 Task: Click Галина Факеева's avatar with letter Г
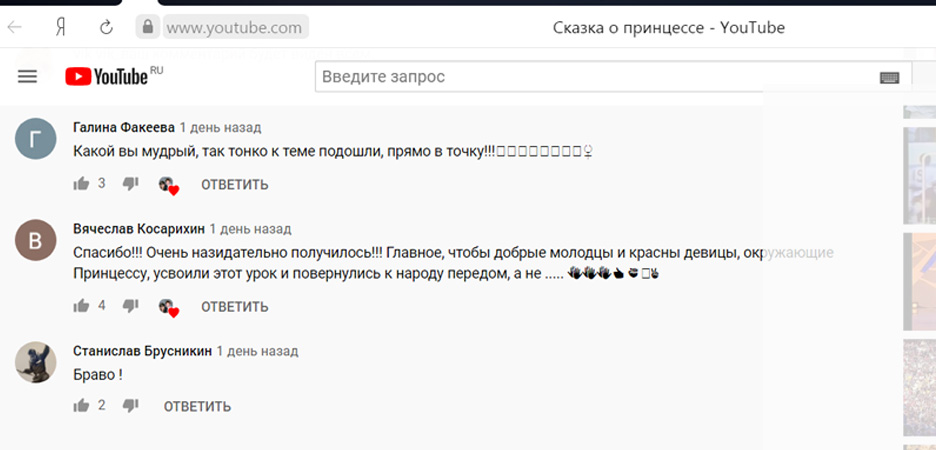click(35, 138)
